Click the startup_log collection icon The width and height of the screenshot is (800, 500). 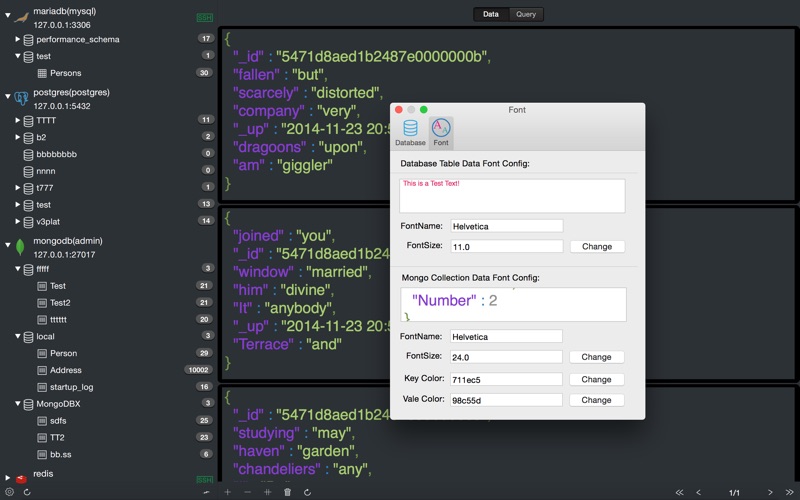pos(42,387)
